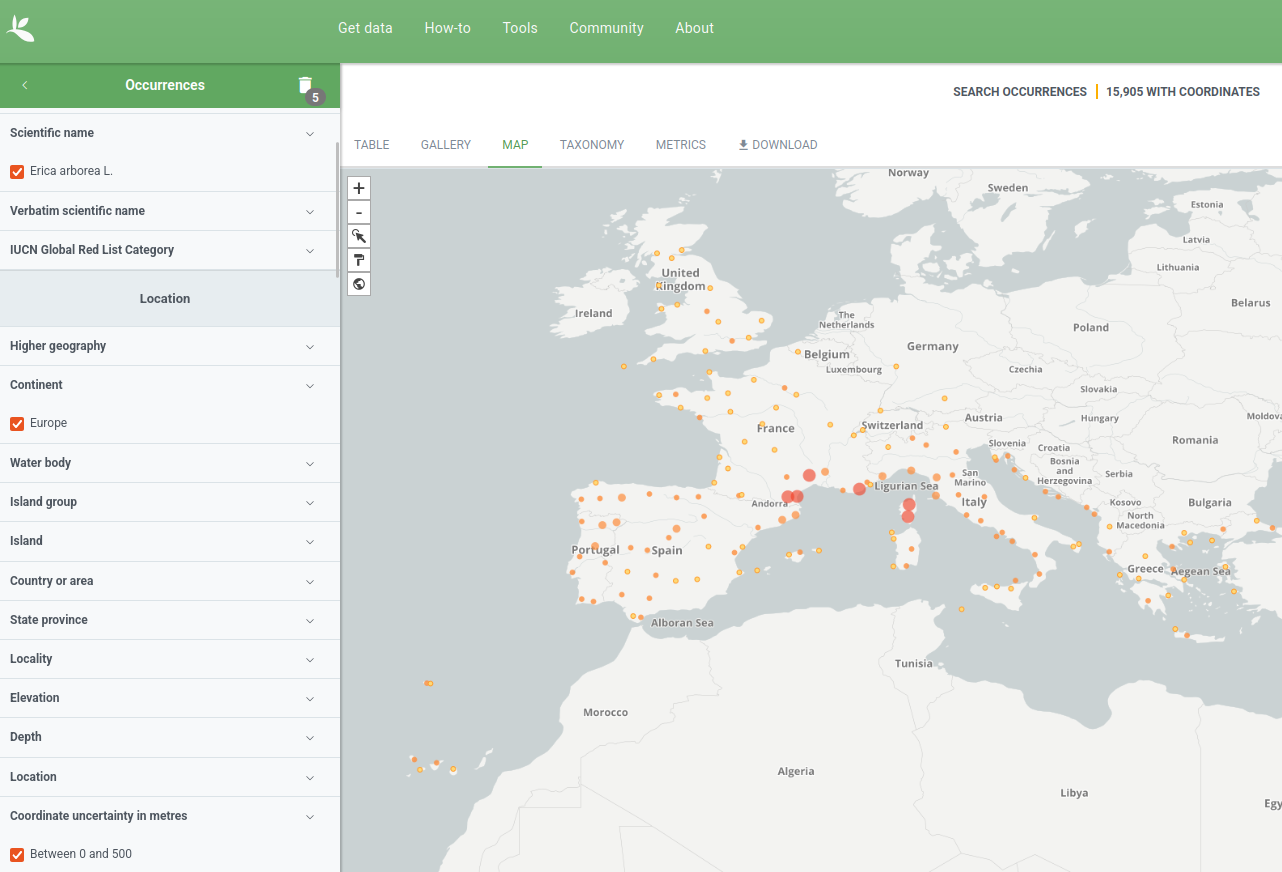Open the Taxonomy tab
This screenshot has width=1282, height=872.
592,145
